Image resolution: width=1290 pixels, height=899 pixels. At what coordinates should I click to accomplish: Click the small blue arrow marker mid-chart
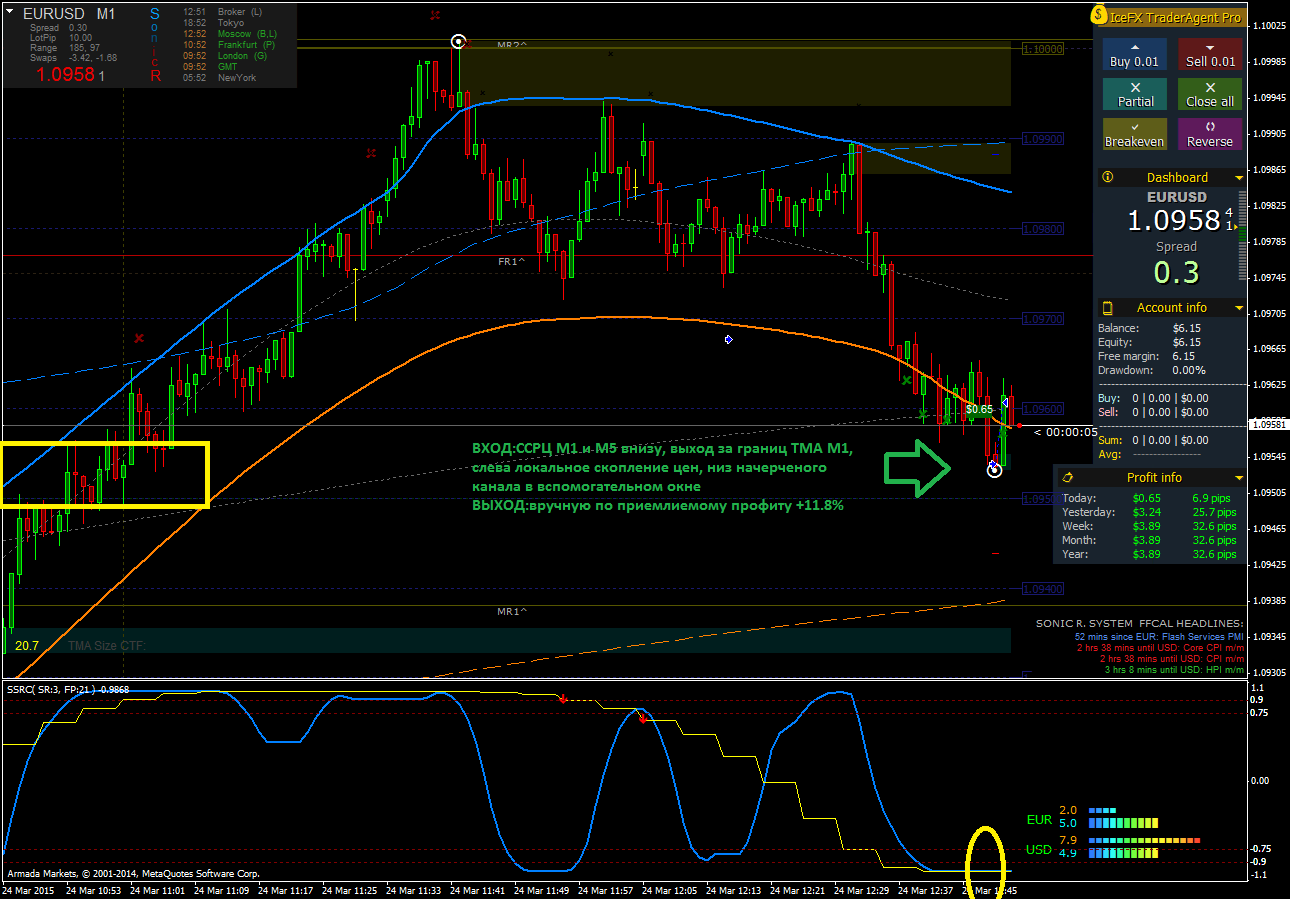coord(729,340)
